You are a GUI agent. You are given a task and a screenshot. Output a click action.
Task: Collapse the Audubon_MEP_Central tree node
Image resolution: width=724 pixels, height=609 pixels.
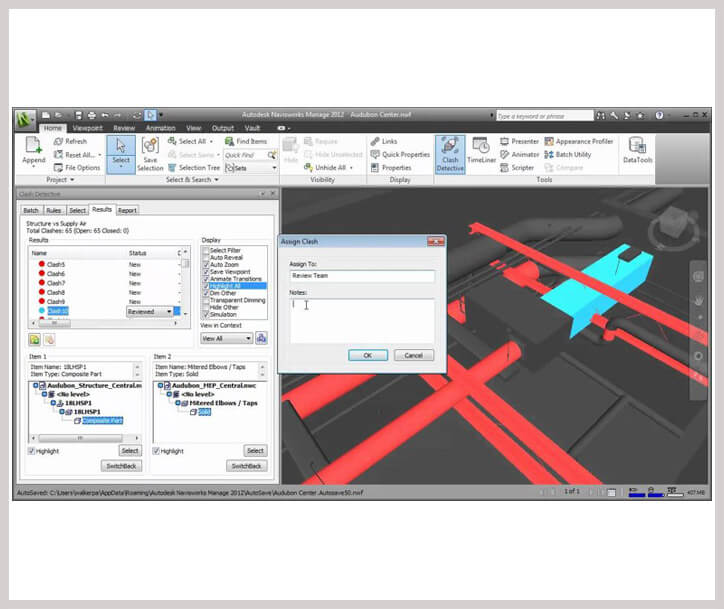[160, 385]
